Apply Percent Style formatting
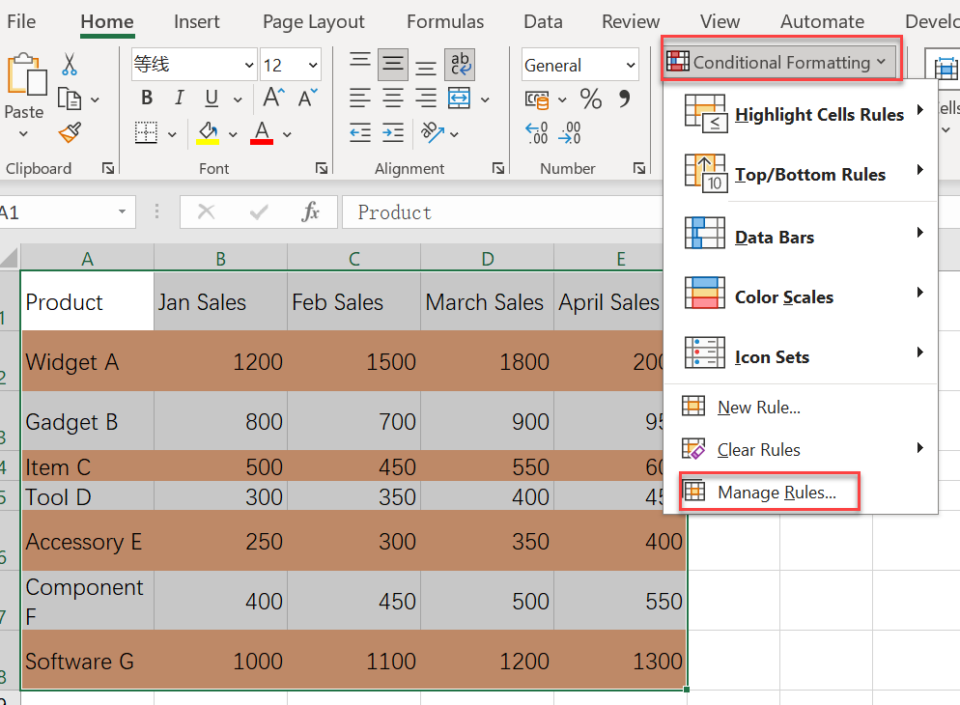The height and width of the screenshot is (705, 960). tap(590, 98)
